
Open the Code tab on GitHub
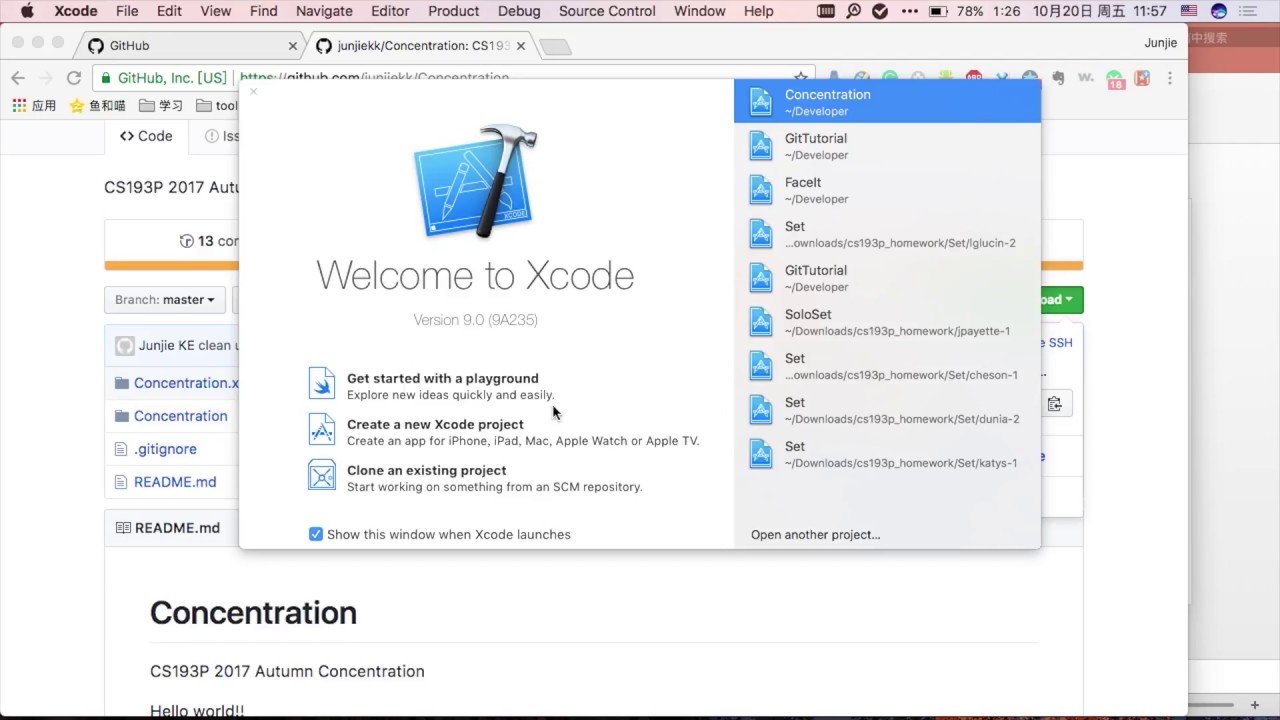tap(146, 136)
